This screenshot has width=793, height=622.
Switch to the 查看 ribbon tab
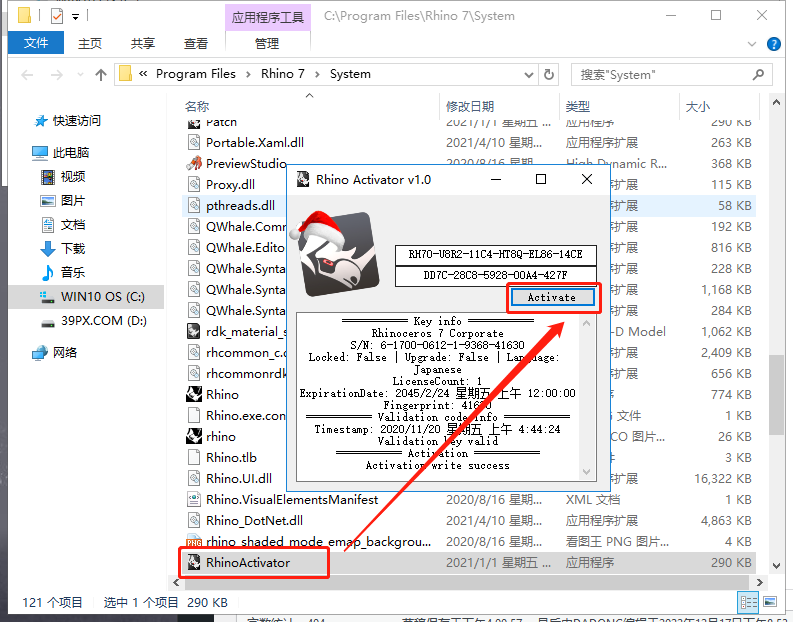click(x=196, y=43)
